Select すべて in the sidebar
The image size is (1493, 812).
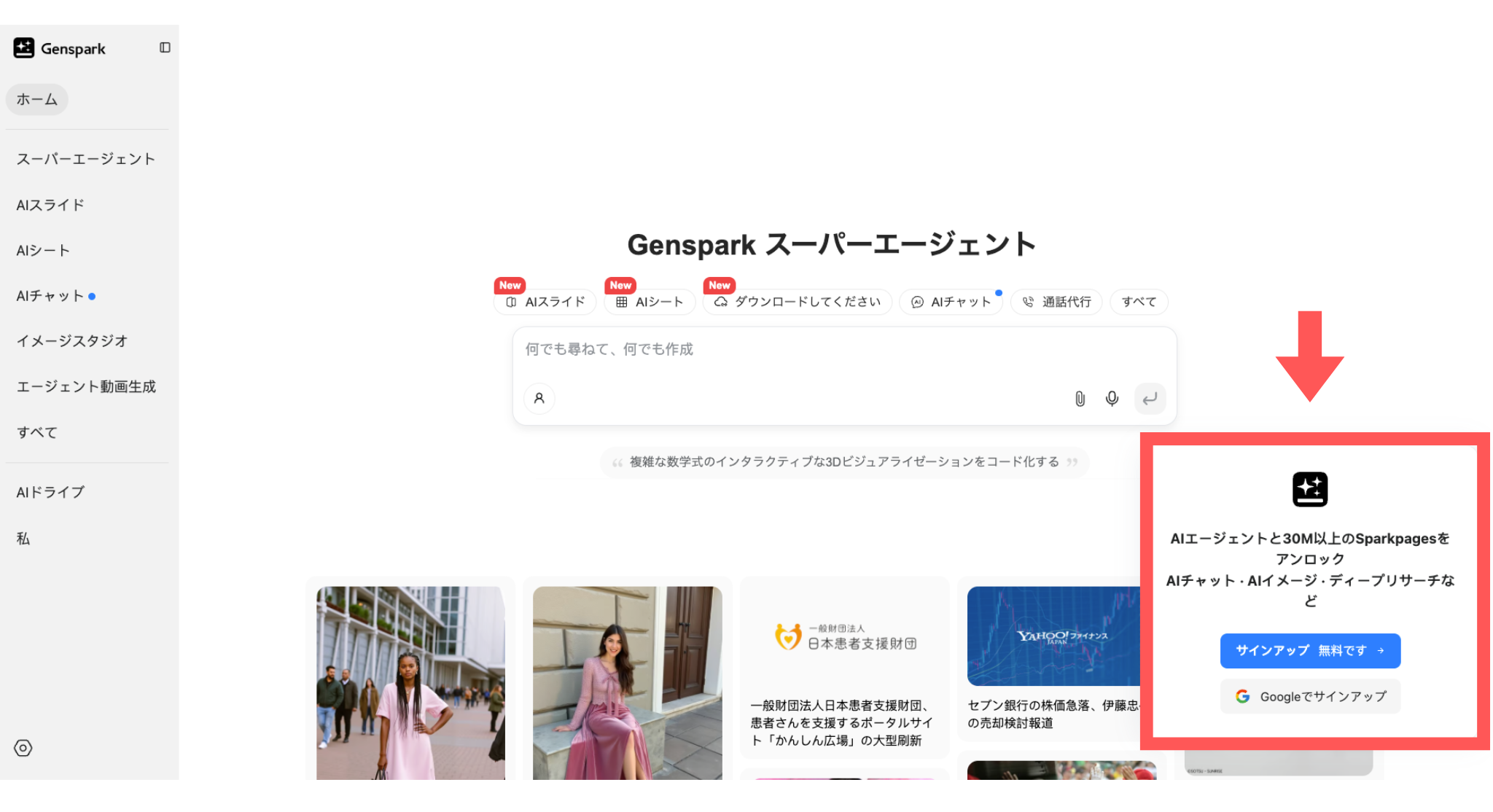[x=37, y=432]
